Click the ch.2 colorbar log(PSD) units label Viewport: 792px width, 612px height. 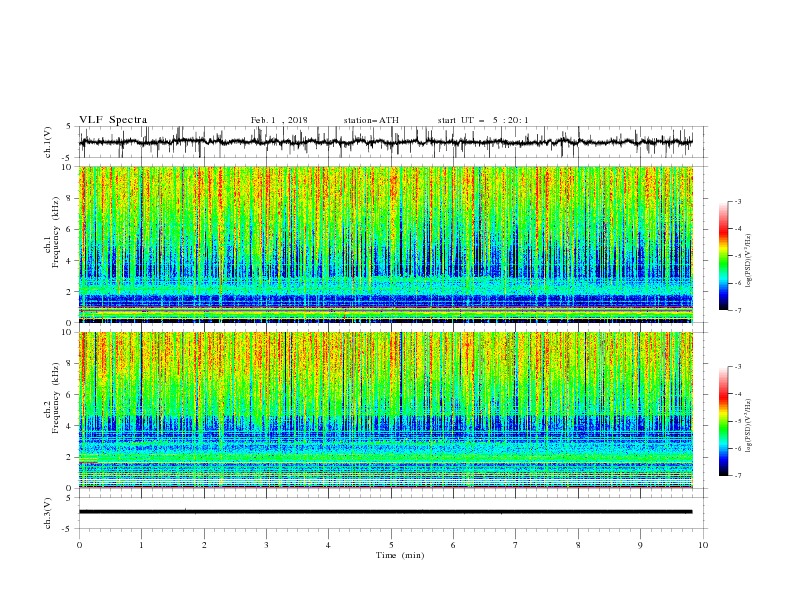(748, 426)
